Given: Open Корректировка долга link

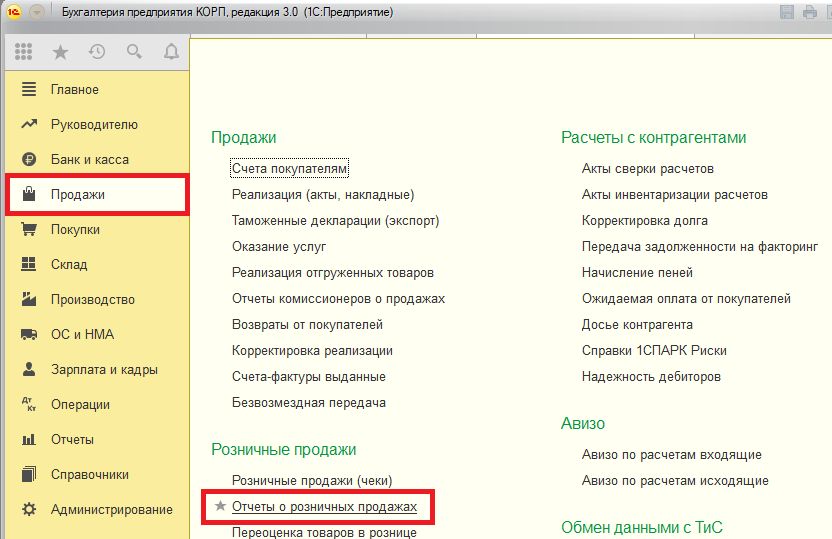Looking at the screenshot, I should 645,221.
